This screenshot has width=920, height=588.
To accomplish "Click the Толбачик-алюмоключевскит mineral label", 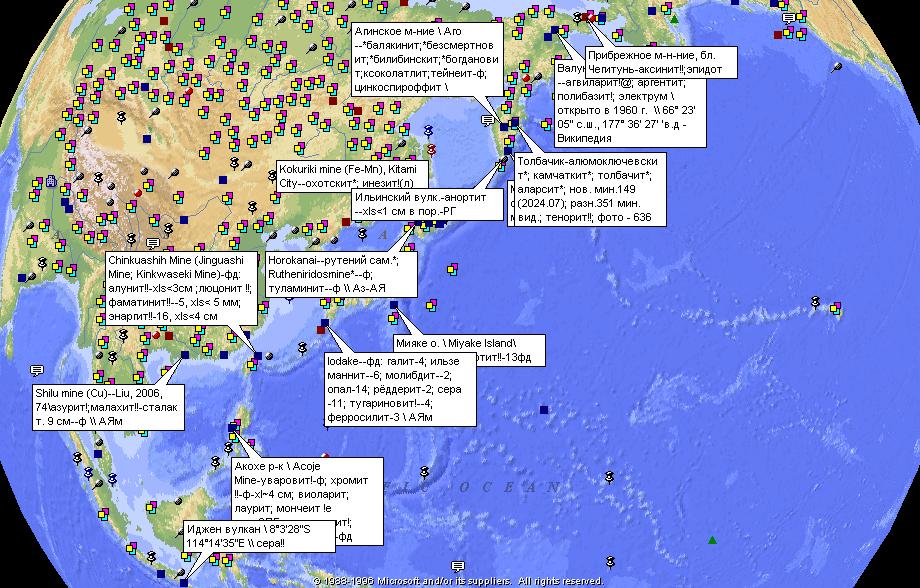I will (590, 190).
